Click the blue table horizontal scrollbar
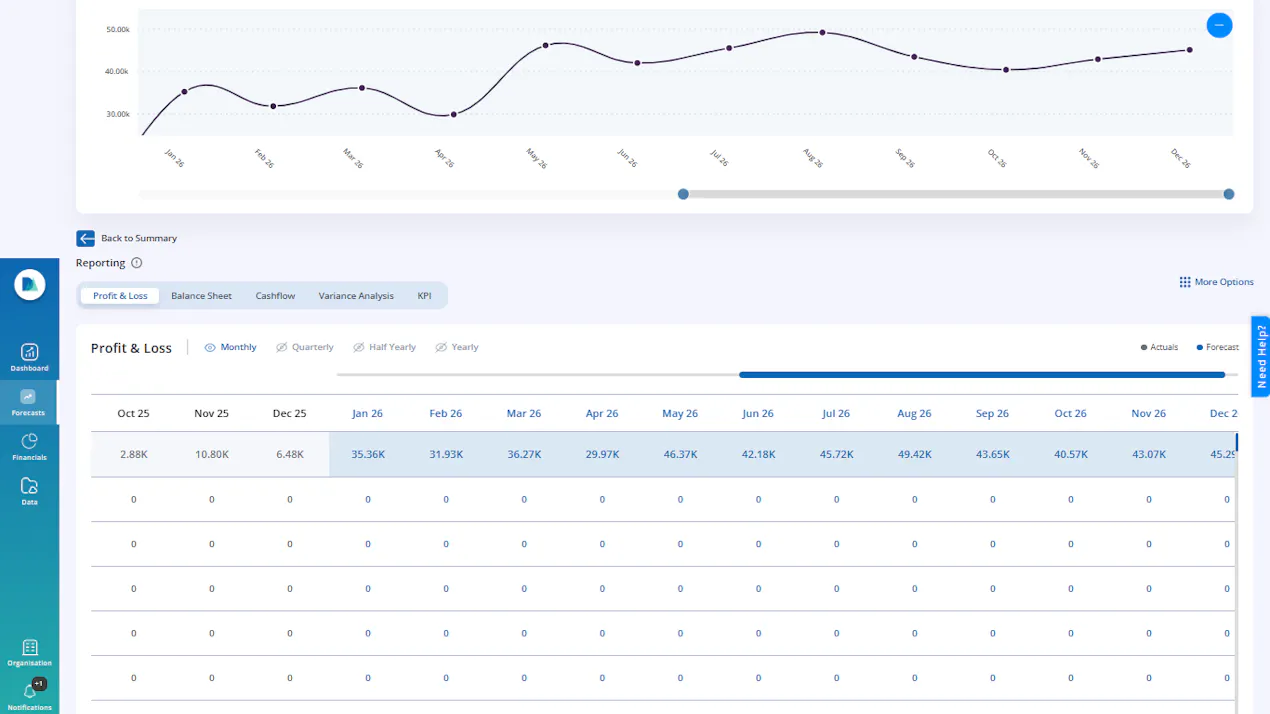Viewport: 1270px width, 714px height. click(x=982, y=375)
